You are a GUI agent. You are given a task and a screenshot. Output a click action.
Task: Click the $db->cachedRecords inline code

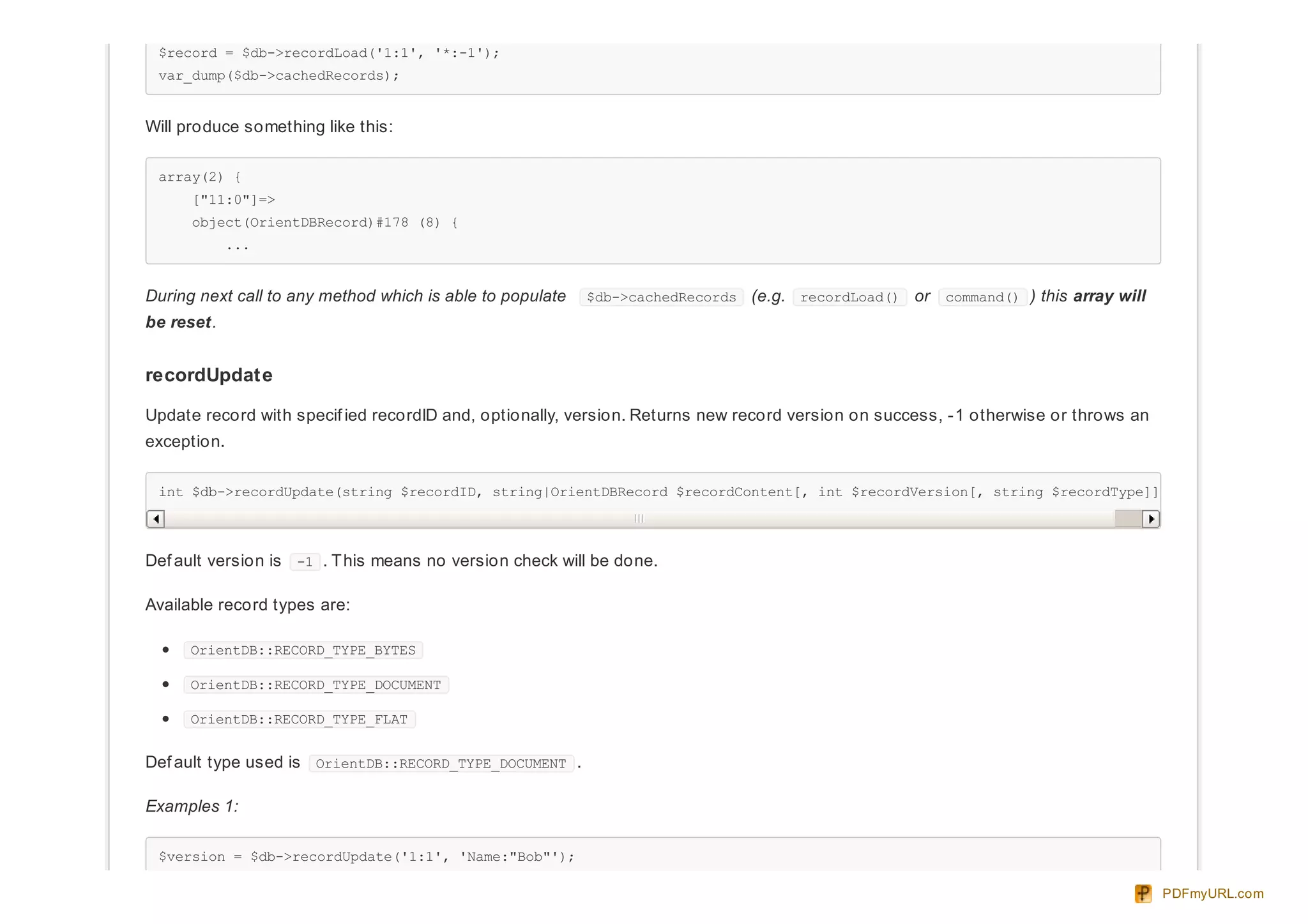tap(661, 297)
